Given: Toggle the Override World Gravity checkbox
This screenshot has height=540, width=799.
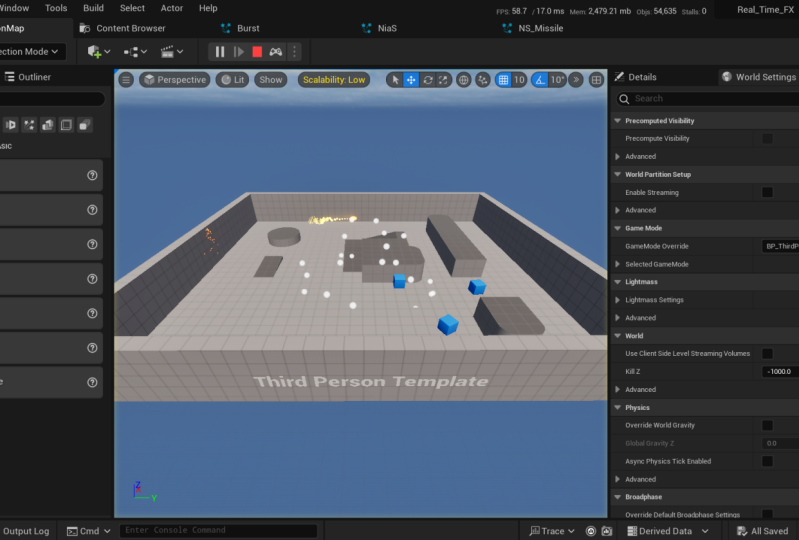Looking at the screenshot, I should coord(767,425).
